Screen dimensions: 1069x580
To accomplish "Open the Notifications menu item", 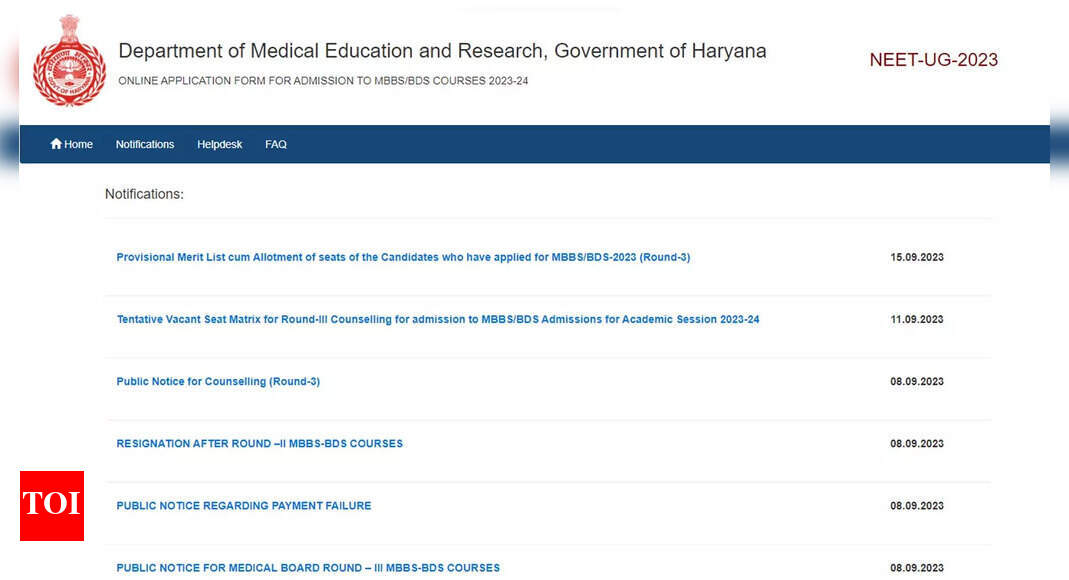I will (x=145, y=144).
